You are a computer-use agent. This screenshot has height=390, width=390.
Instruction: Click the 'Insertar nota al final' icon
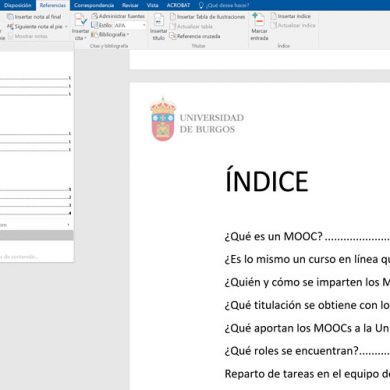pos(10,17)
